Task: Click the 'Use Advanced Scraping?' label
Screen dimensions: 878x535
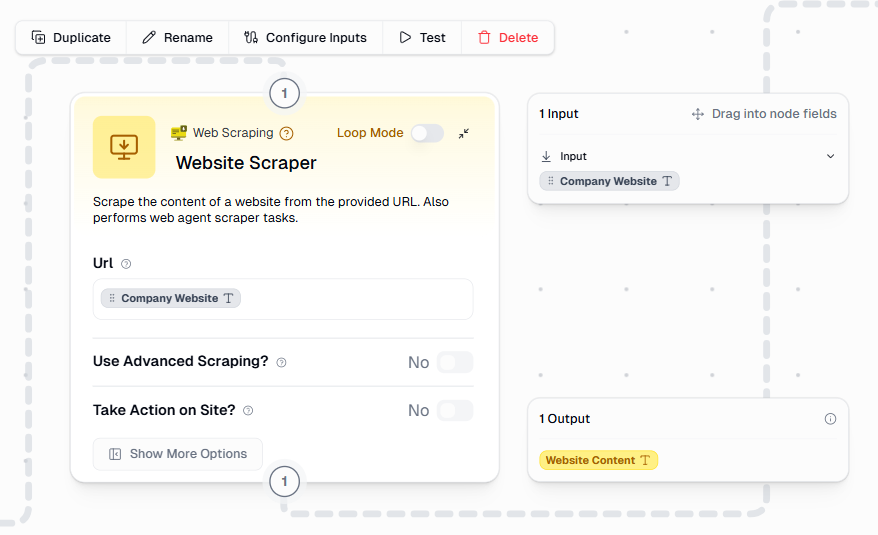Action: click(x=180, y=361)
